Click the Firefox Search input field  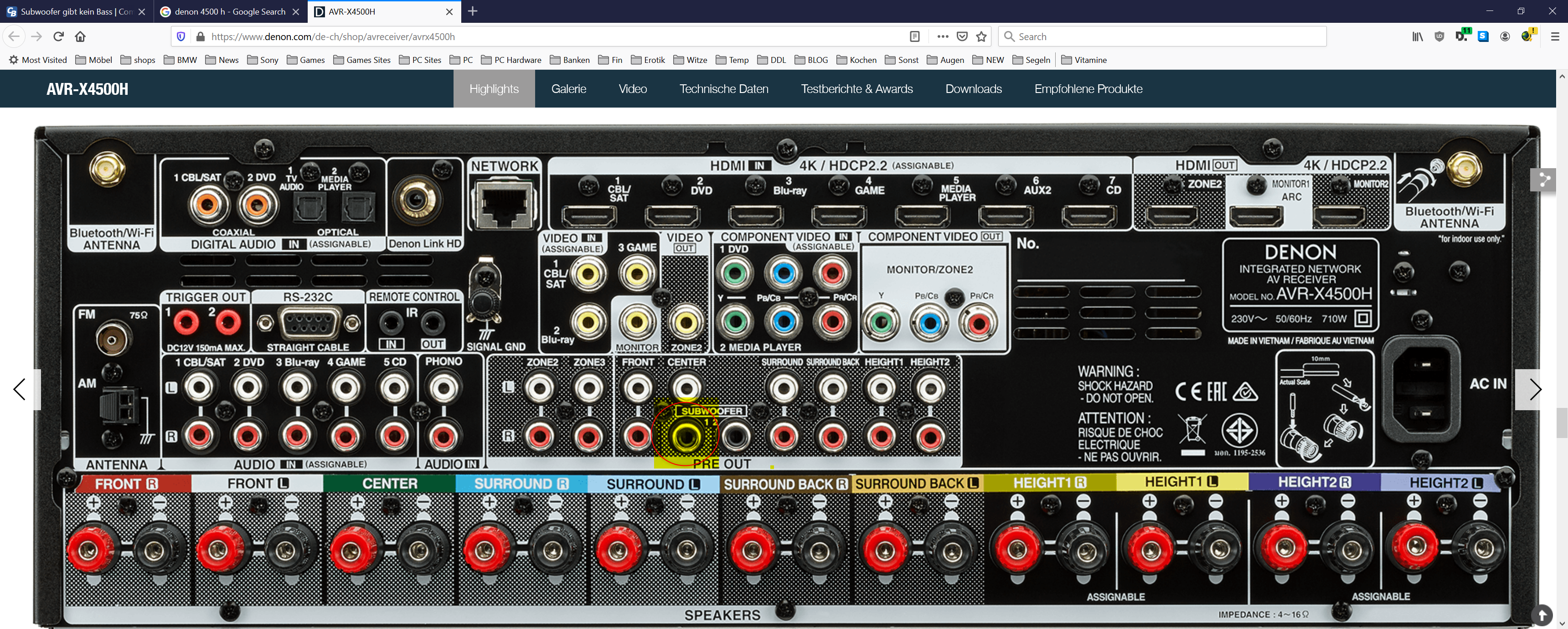coord(1169,36)
